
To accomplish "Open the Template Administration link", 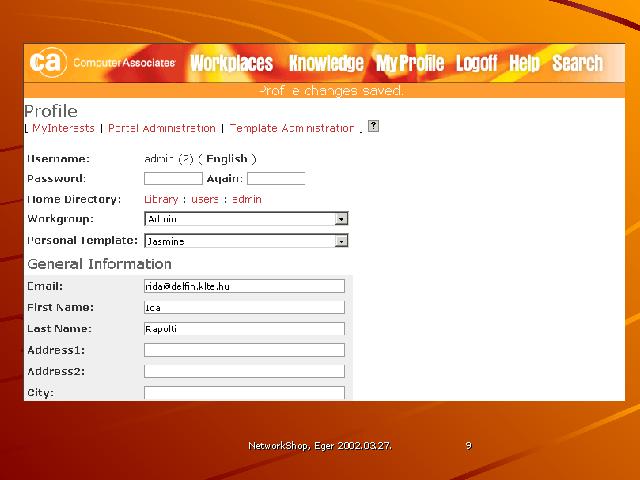I will pyautogui.click(x=291, y=128).
